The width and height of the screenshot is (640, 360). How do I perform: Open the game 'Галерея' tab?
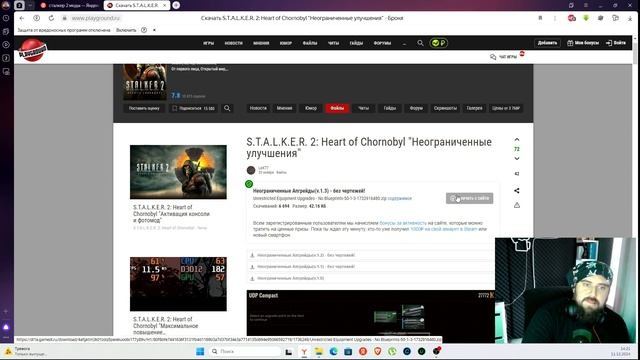(x=474, y=108)
